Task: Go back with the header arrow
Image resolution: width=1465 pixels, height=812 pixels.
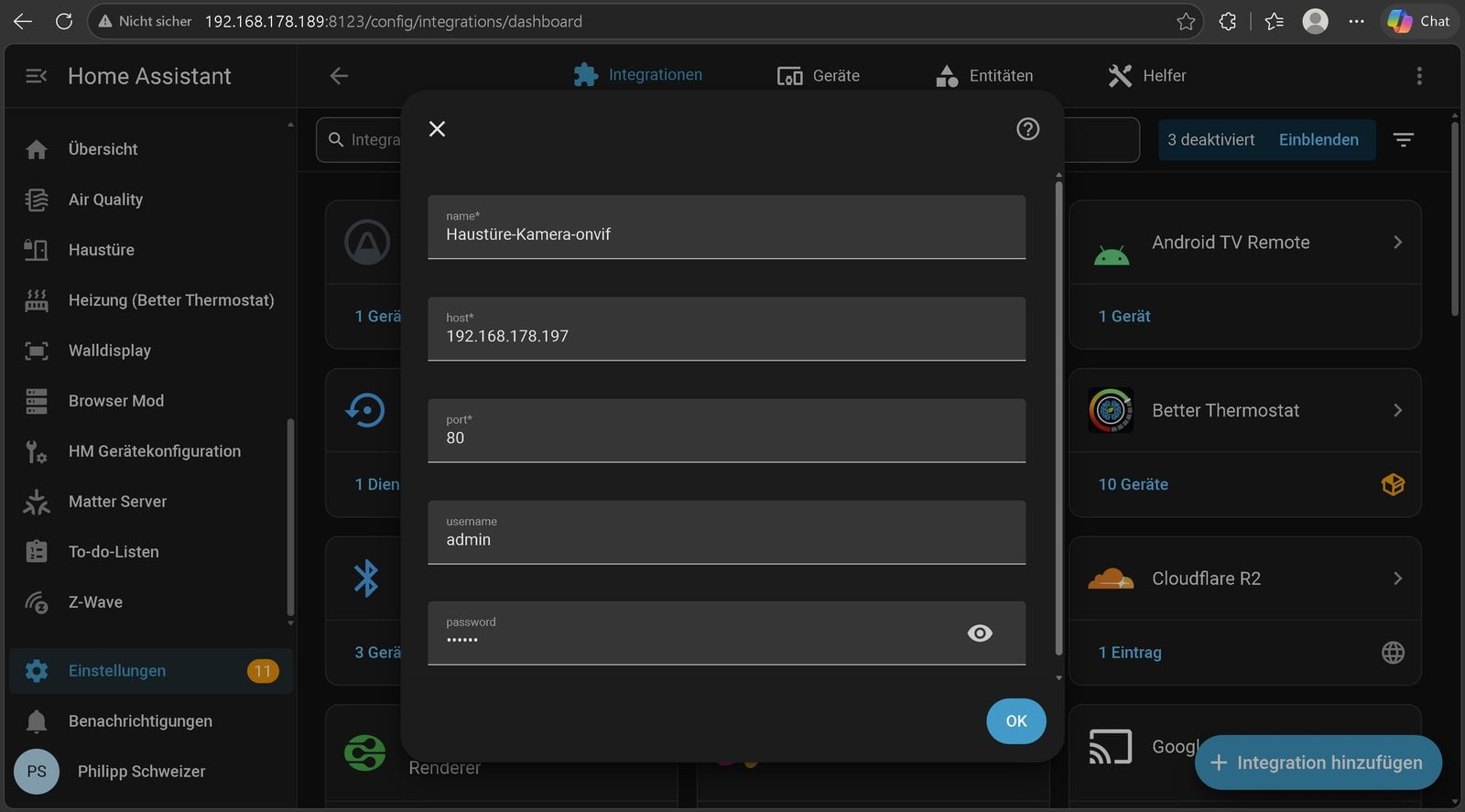Action: 339,76
